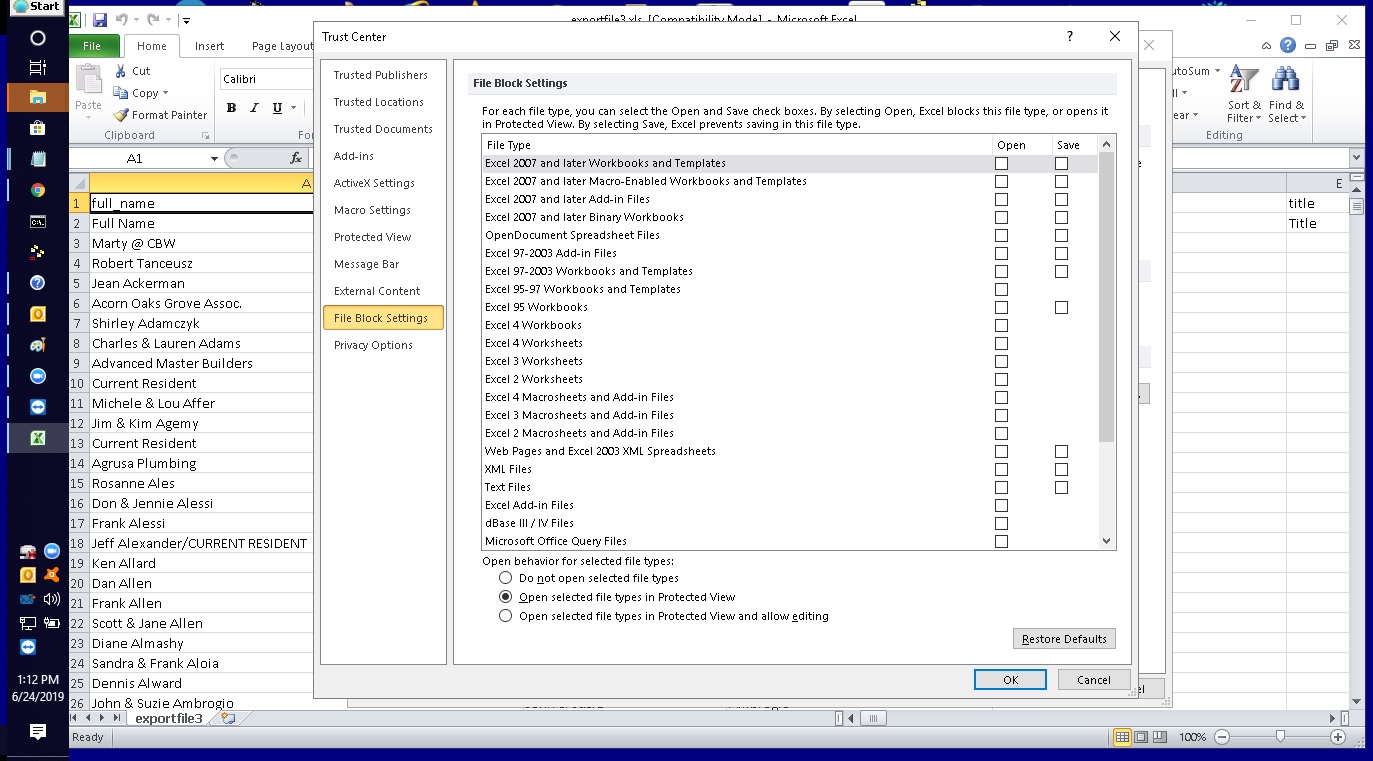Viewport: 1373px width, 761px height.
Task: Open Google Chrome from the taskbar
Action: pos(38,190)
